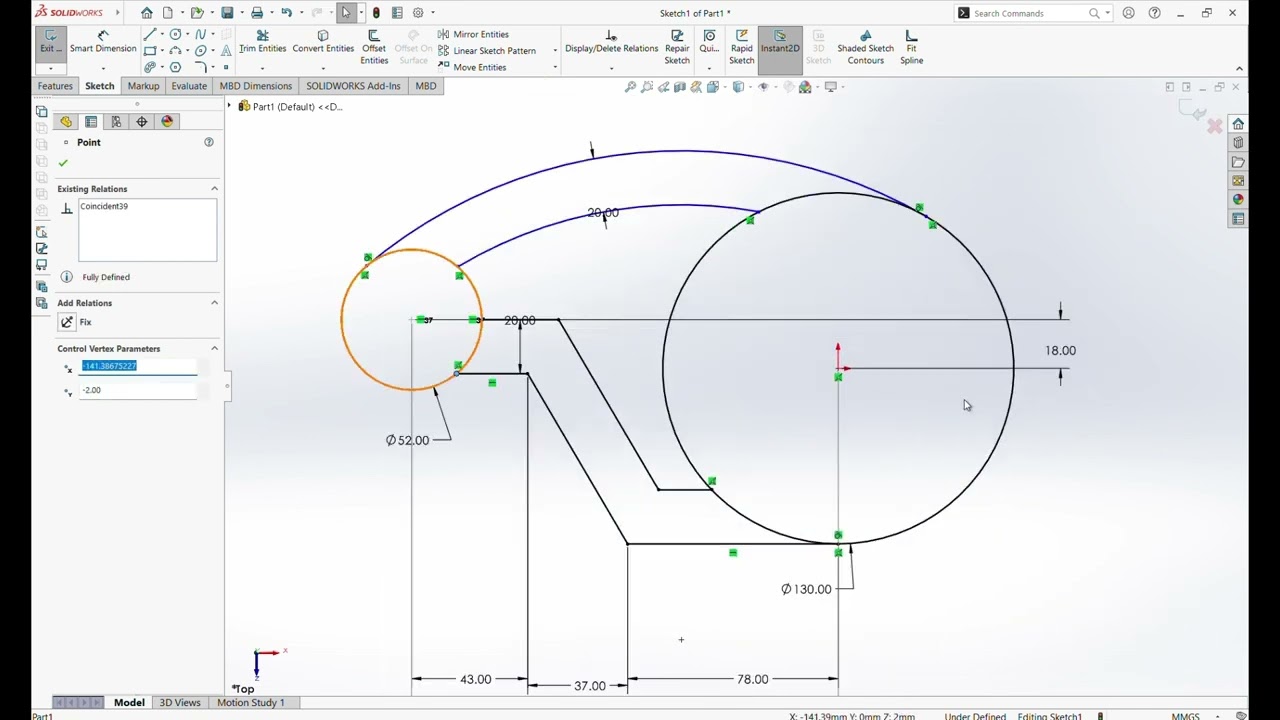Click the green OK checkmark
Image resolution: width=1280 pixels, height=720 pixels.
[63, 163]
